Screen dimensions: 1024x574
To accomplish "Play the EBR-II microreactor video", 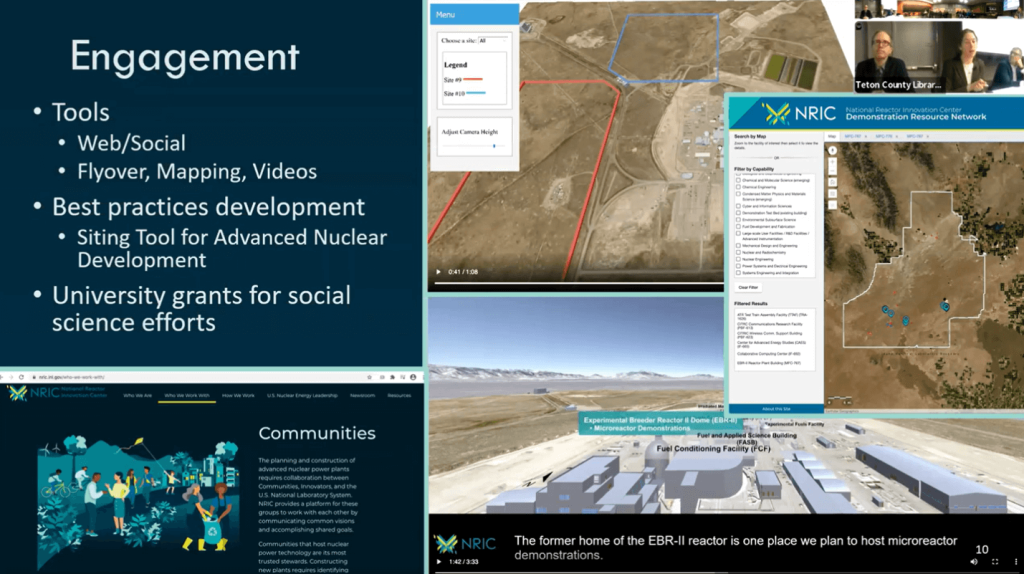I will tap(438, 562).
